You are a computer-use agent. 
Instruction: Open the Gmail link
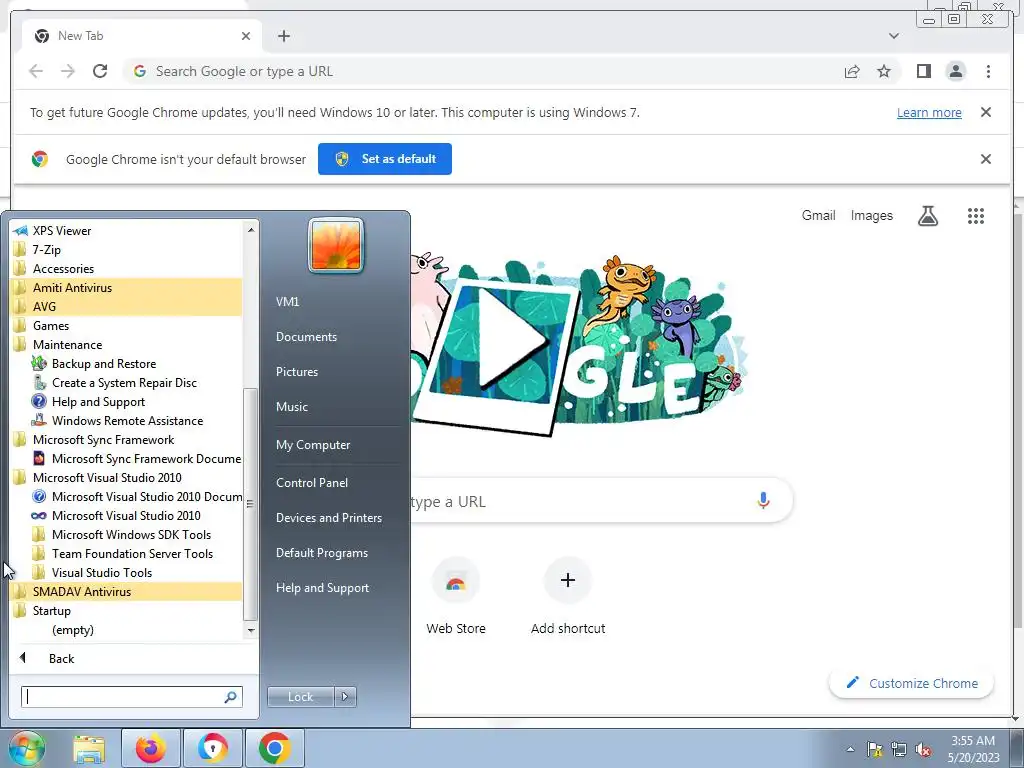tap(818, 216)
